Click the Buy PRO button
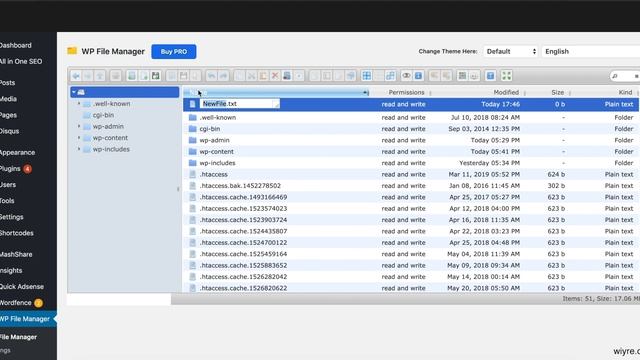This screenshot has height=360, width=640. pos(174,51)
